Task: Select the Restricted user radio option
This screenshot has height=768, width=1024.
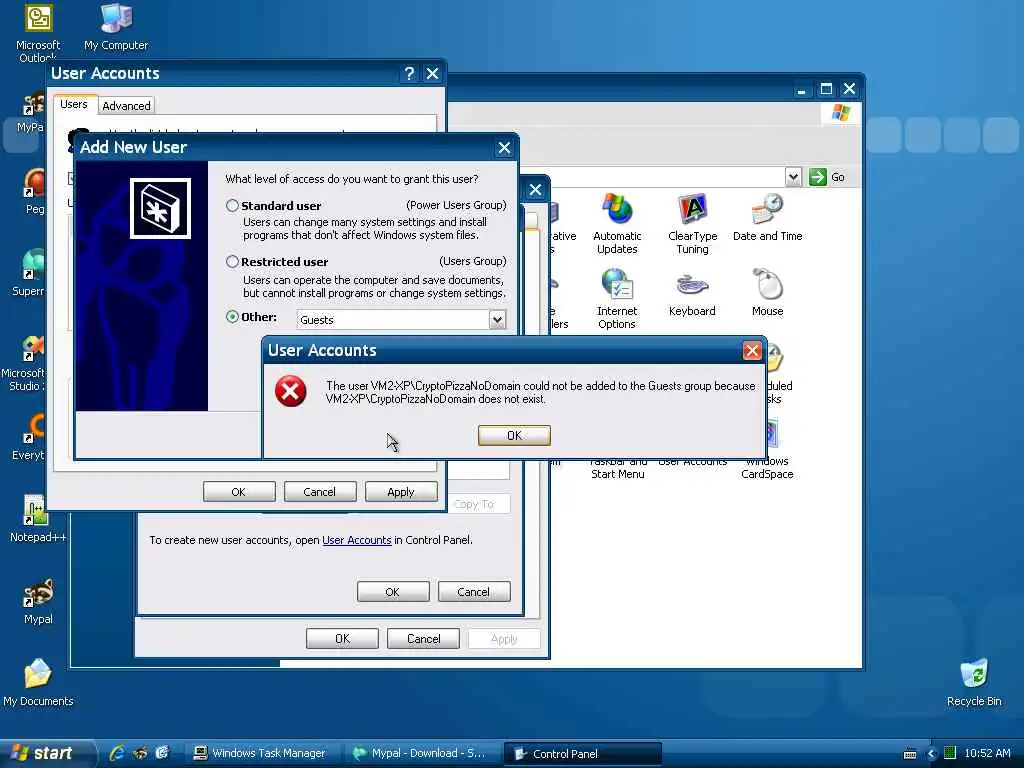Action: point(232,262)
